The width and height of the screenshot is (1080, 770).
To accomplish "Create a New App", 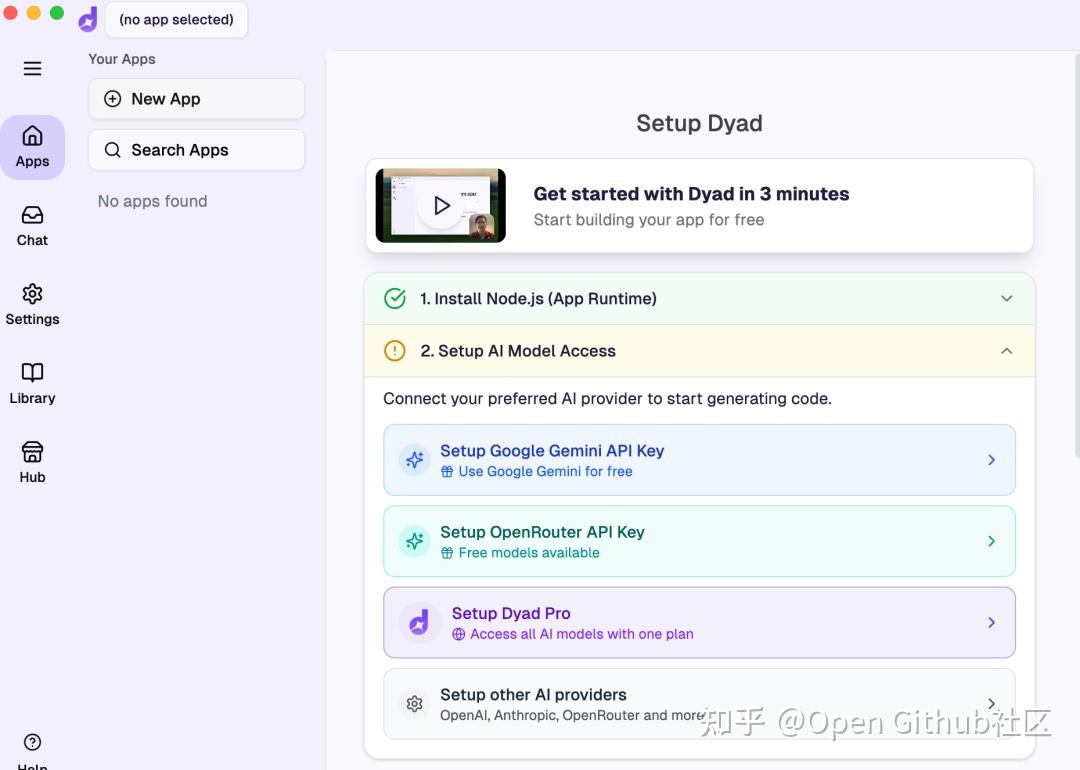I will pos(196,99).
